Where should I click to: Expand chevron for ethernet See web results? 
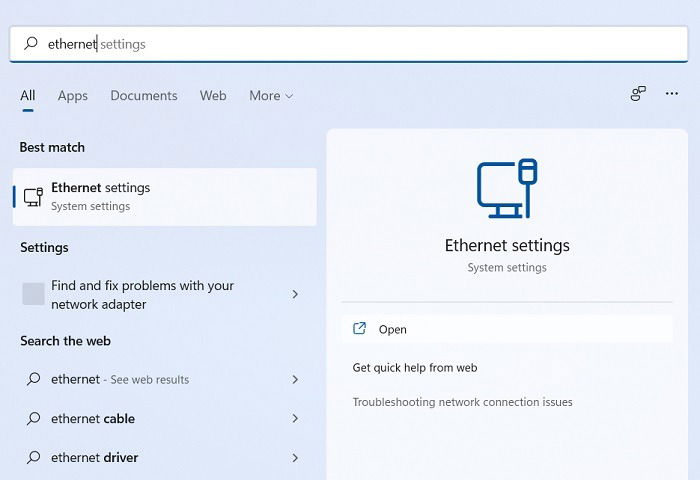[x=295, y=379]
